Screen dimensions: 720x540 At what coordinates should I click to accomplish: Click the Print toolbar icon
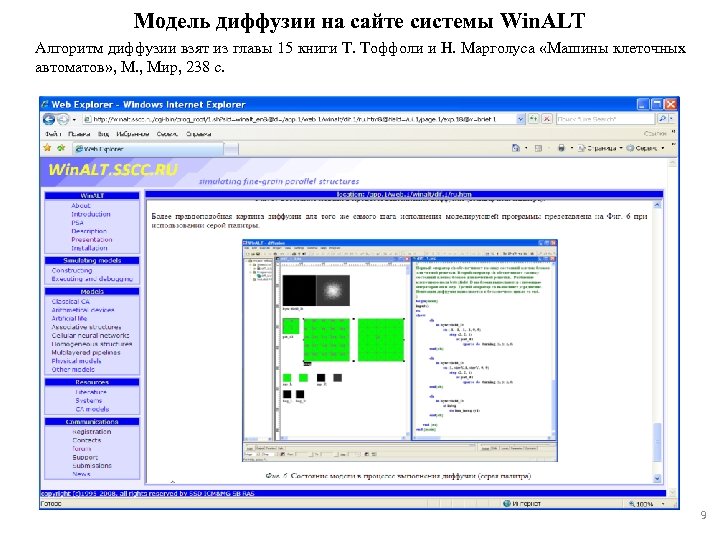561,148
